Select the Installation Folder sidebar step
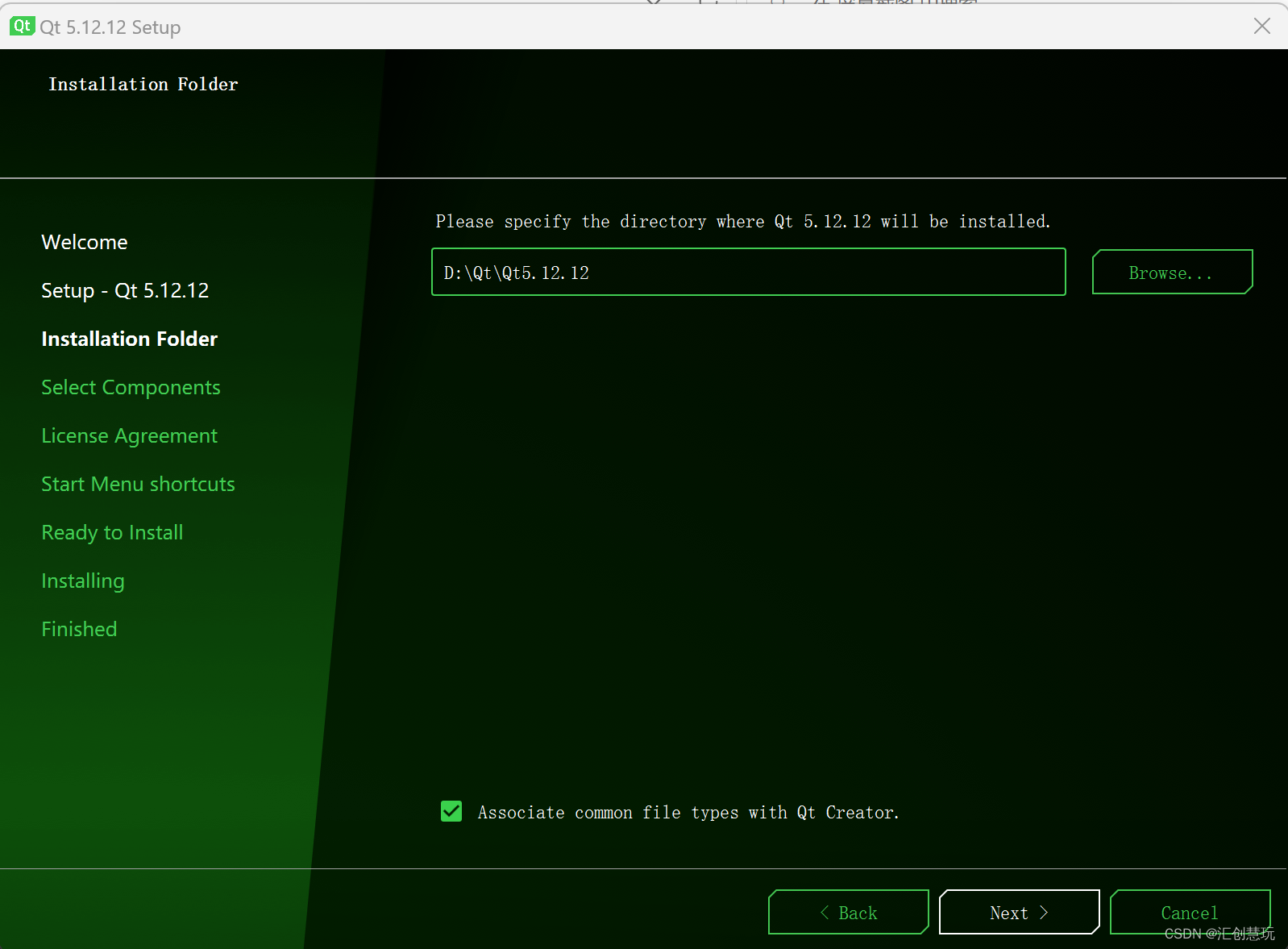Screen dimensions: 1288x949 pyautogui.click(x=129, y=339)
